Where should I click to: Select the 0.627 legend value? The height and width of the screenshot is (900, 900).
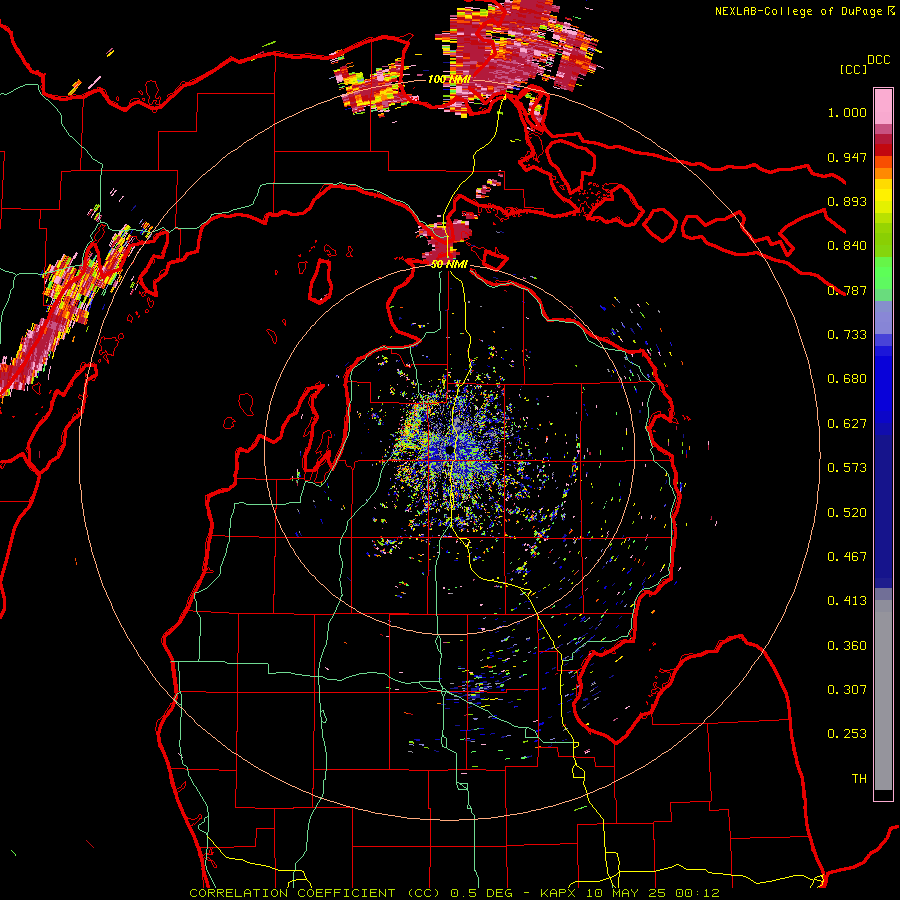pos(847,424)
